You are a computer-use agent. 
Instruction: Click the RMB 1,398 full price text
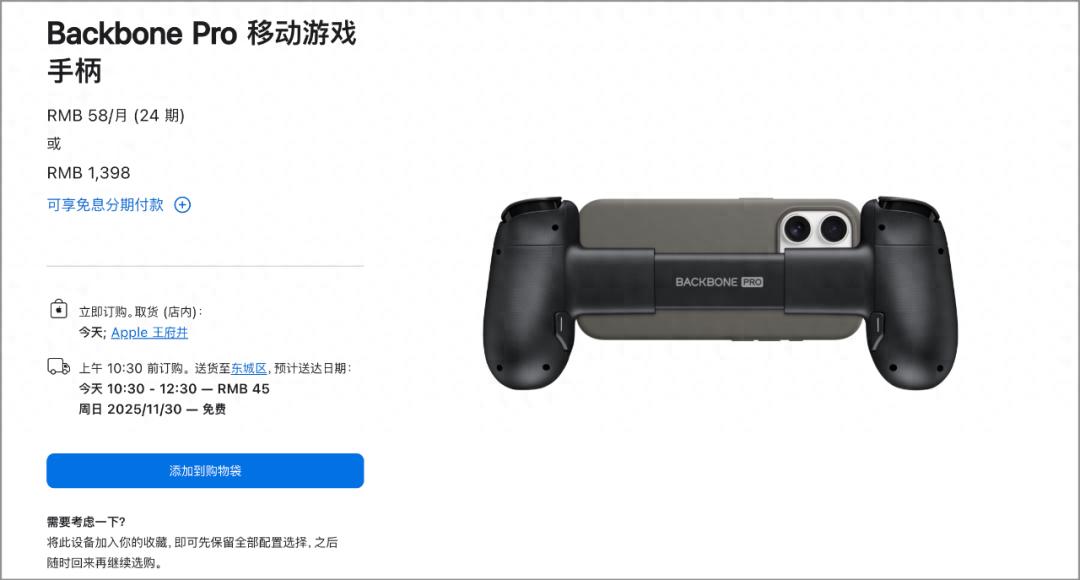[x=89, y=173]
